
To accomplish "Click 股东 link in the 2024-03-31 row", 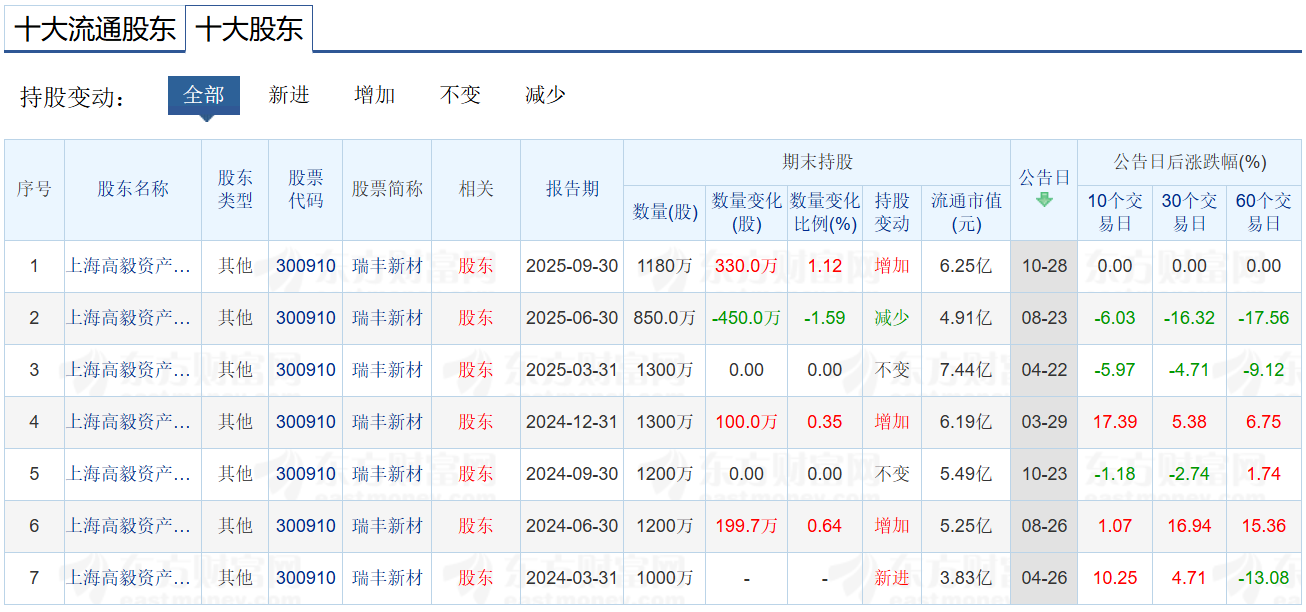I will [476, 578].
